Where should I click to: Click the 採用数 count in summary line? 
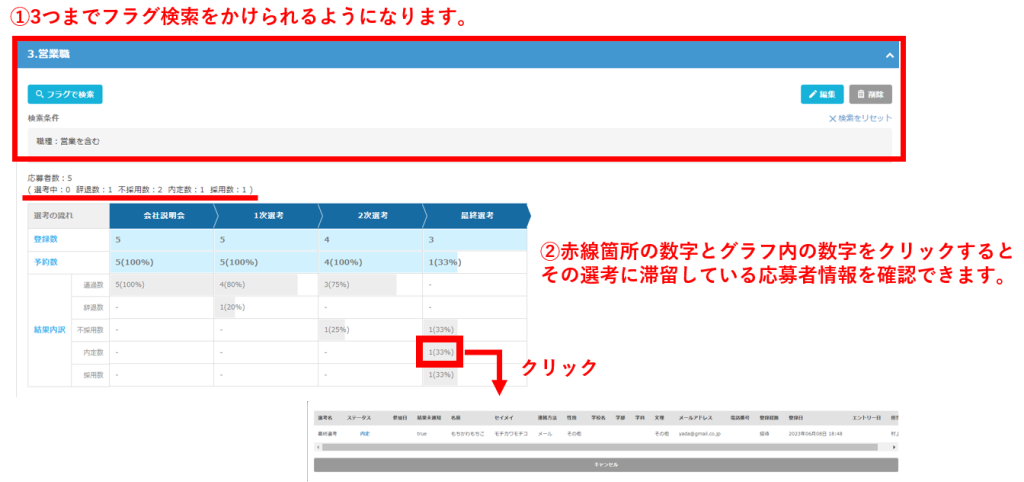coord(246,189)
